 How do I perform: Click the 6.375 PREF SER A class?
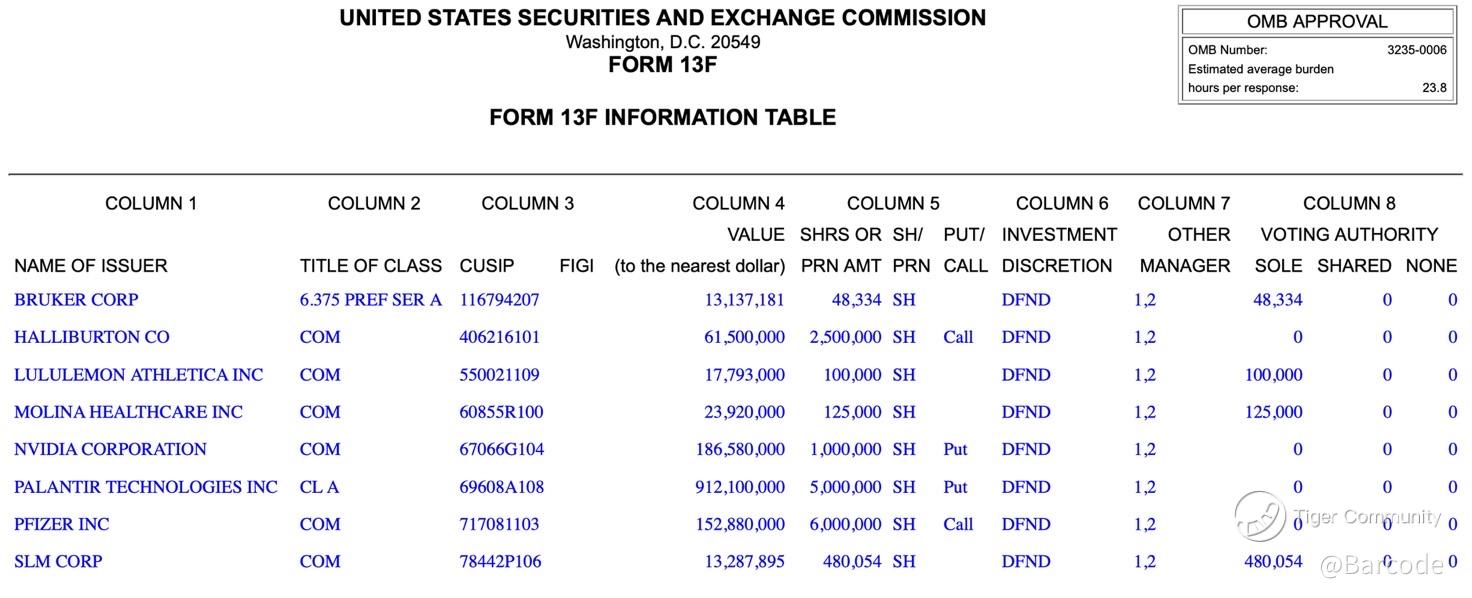370,300
